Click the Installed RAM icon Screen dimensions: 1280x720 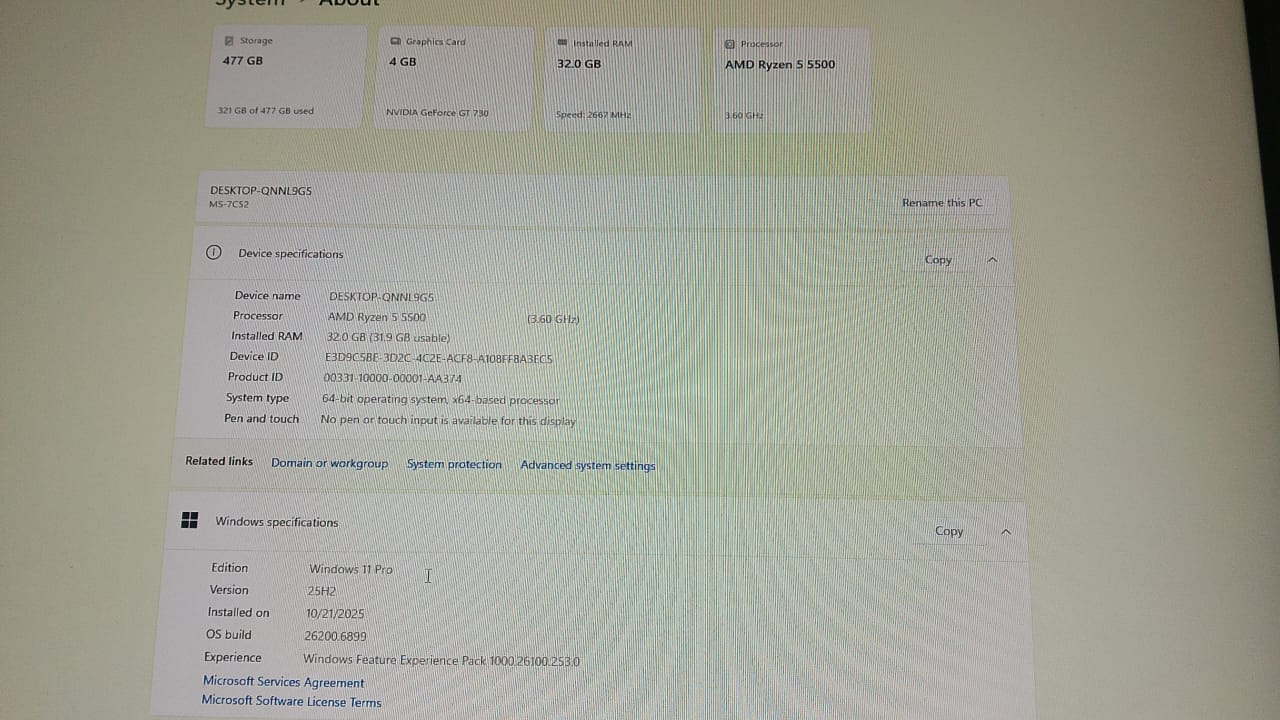(x=563, y=44)
